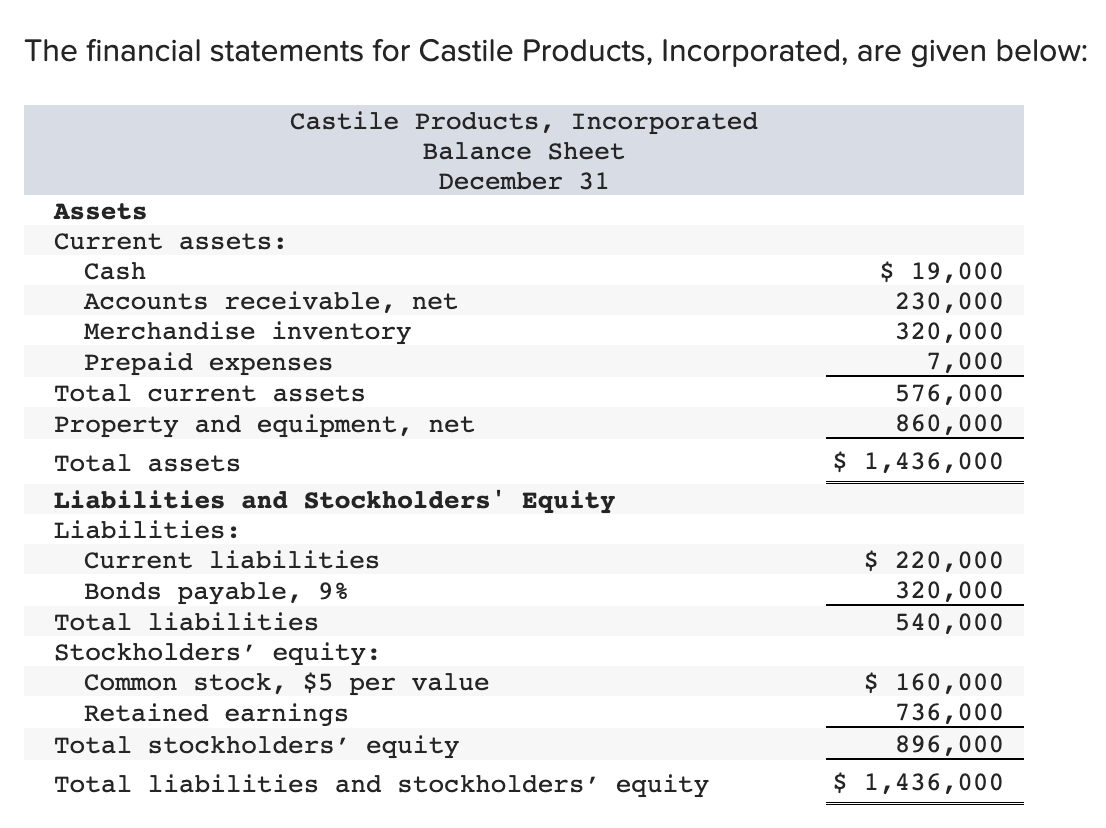Select the December 31 date line
Viewport: 1106px width, 828px height.
pos(523,181)
